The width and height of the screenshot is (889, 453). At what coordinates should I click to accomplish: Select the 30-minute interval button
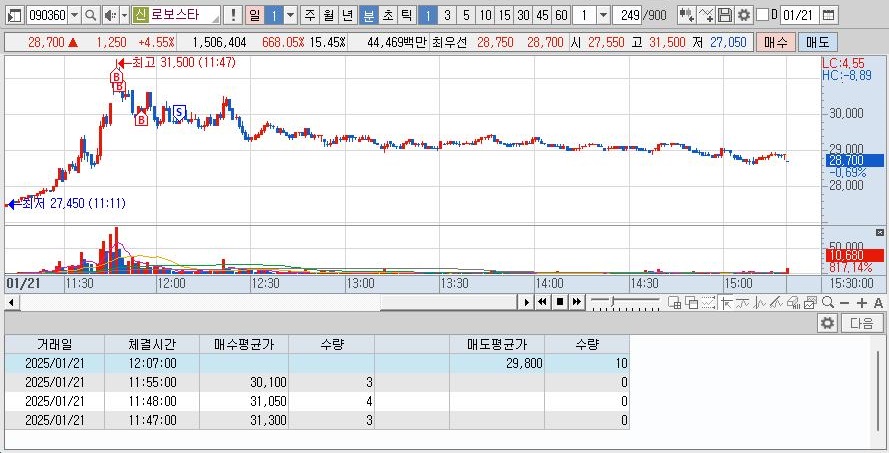[x=524, y=15]
